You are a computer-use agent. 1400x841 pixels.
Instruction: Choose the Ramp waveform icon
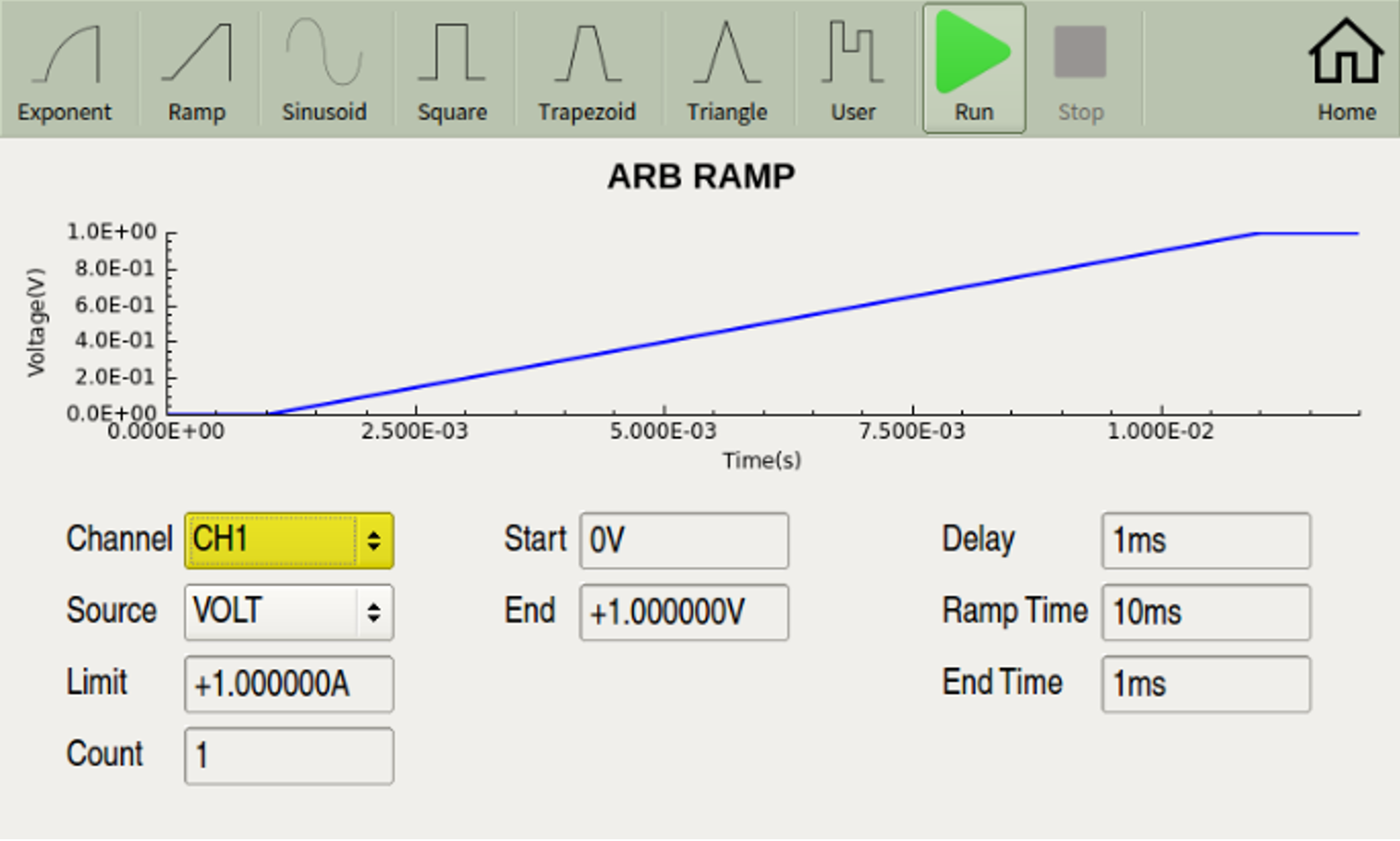click(x=197, y=70)
